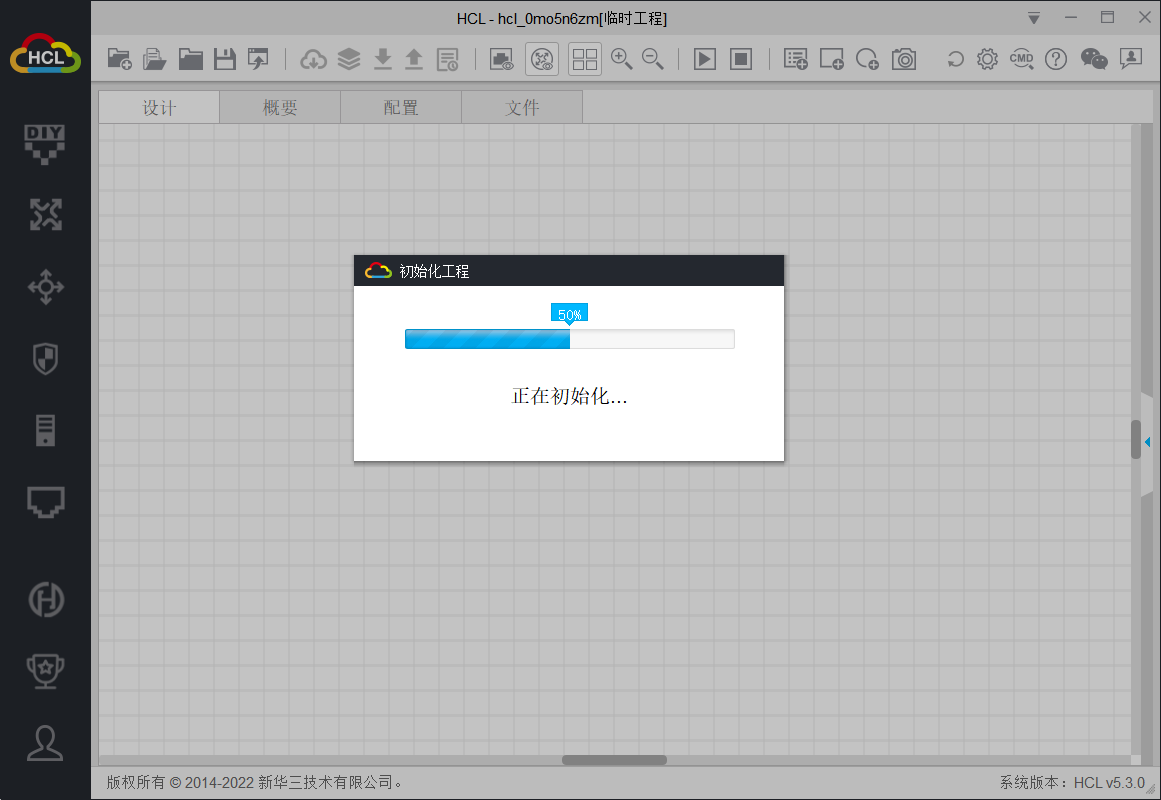Open the document-with-clock toolbar icon
The width and height of the screenshot is (1161, 800).
[448, 59]
